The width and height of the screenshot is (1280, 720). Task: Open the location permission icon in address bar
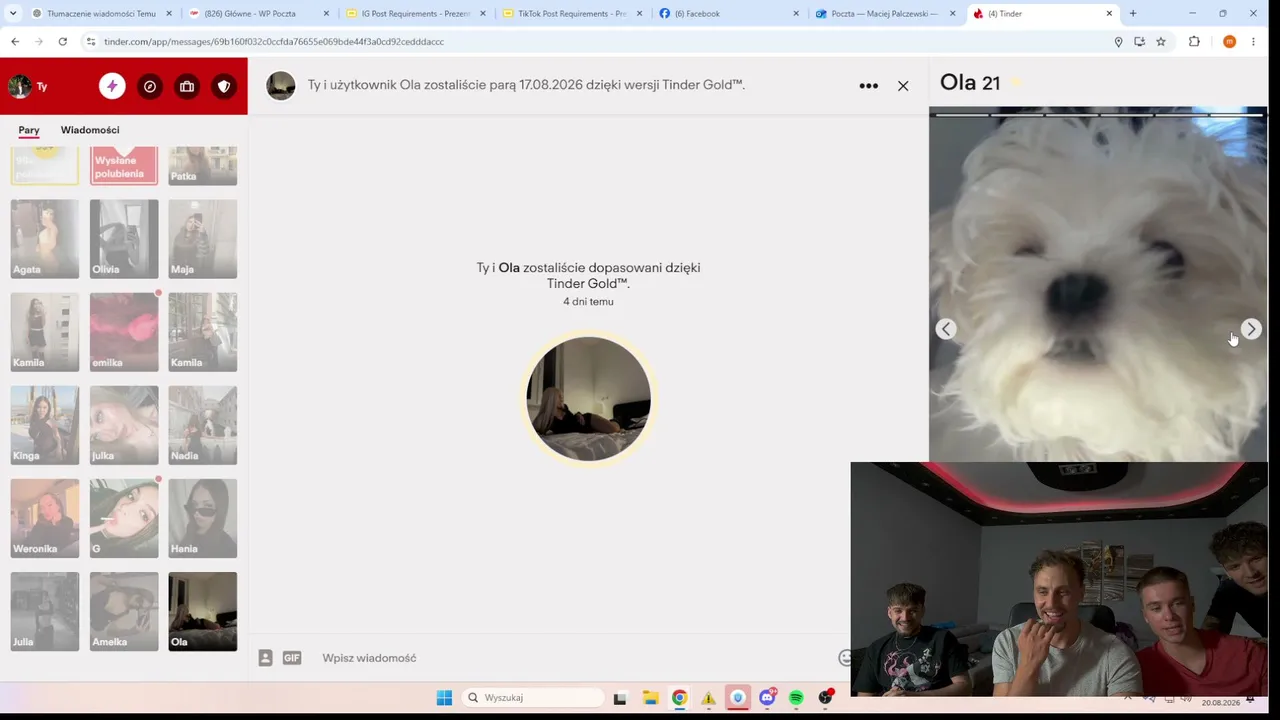click(x=1118, y=42)
